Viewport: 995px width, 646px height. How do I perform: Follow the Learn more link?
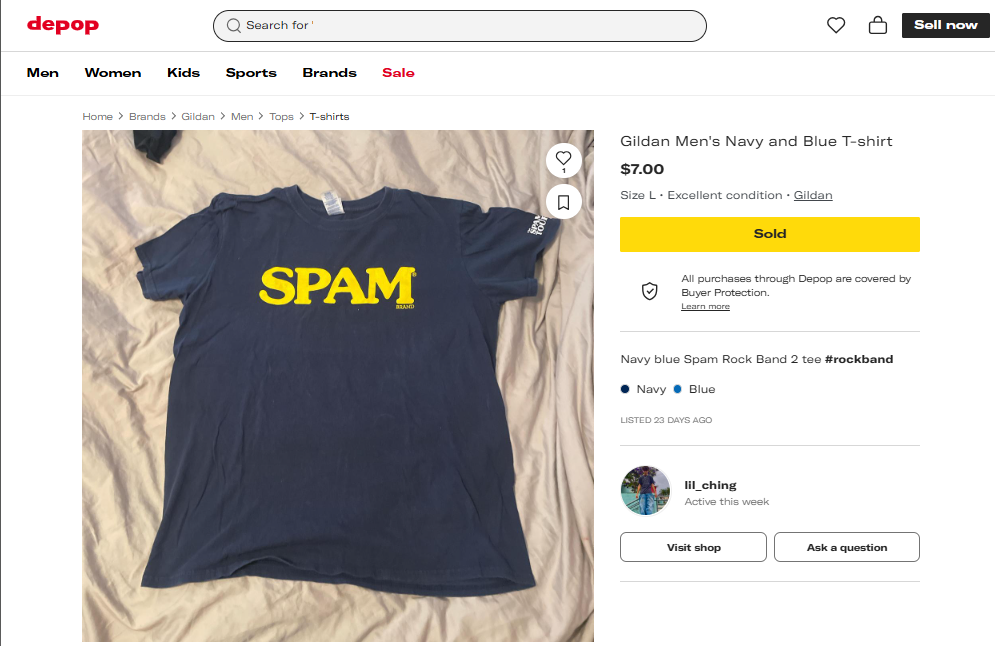[705, 306]
